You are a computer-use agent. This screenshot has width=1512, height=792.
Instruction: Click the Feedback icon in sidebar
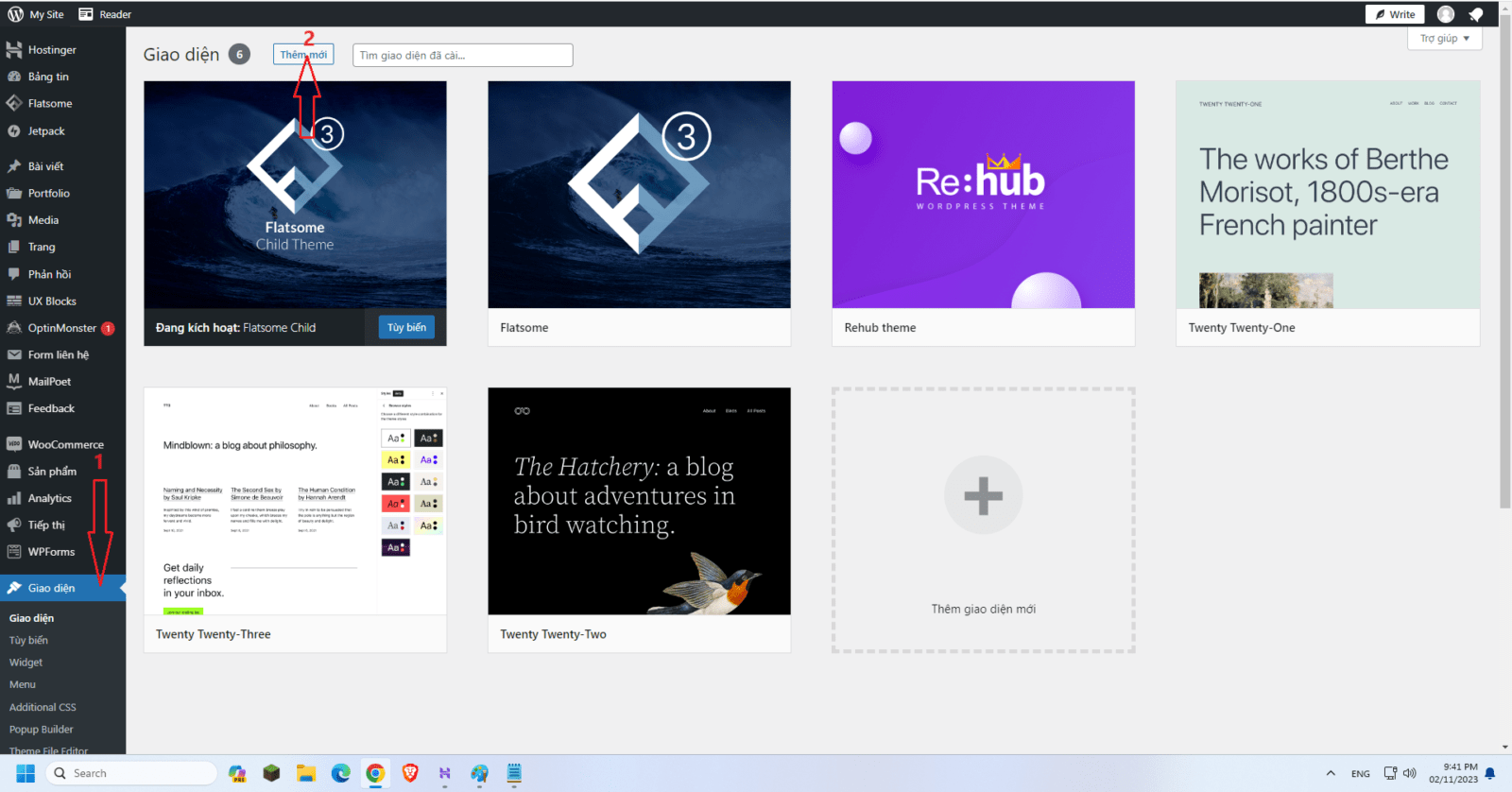click(x=14, y=408)
